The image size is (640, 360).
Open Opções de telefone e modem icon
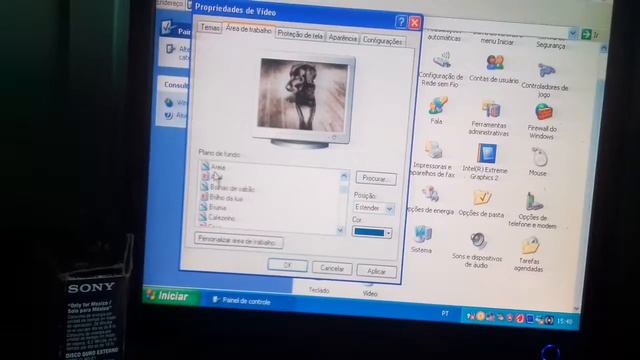tap(534, 202)
